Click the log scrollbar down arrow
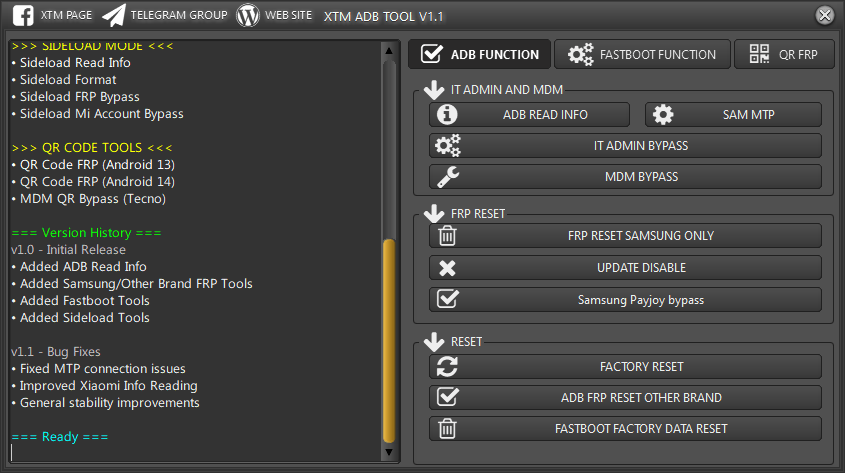Viewport: 845px width, 473px height. [389, 452]
